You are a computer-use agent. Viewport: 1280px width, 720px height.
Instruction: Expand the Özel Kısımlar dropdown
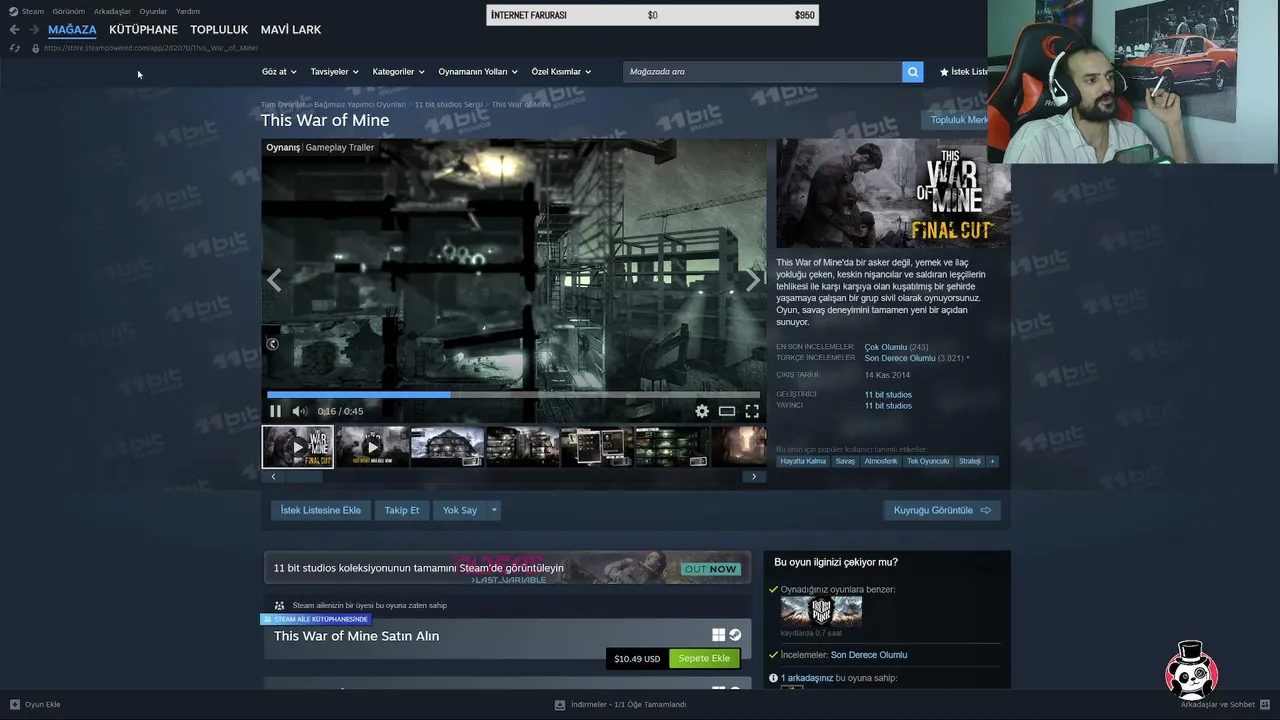tap(561, 72)
